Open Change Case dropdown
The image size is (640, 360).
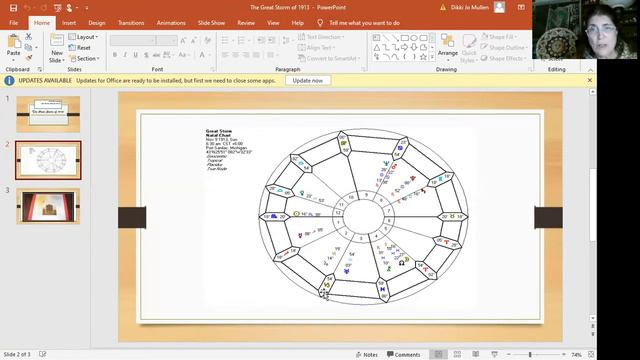pos(183,55)
